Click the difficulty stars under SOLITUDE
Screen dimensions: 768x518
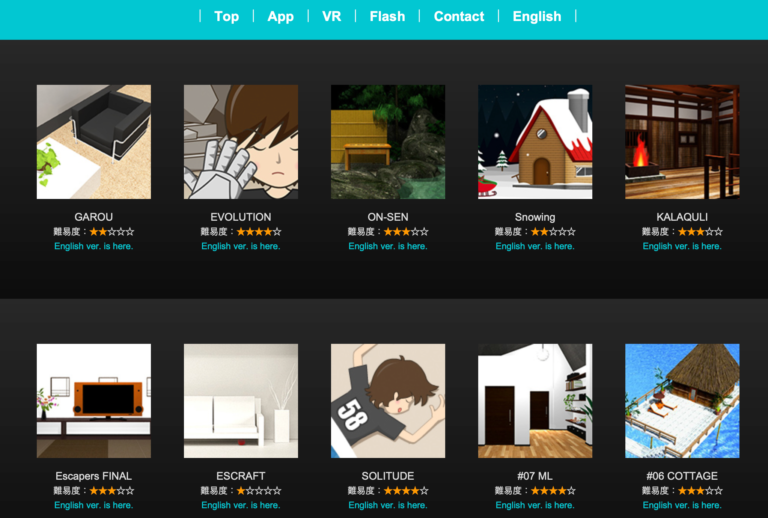(x=406, y=491)
